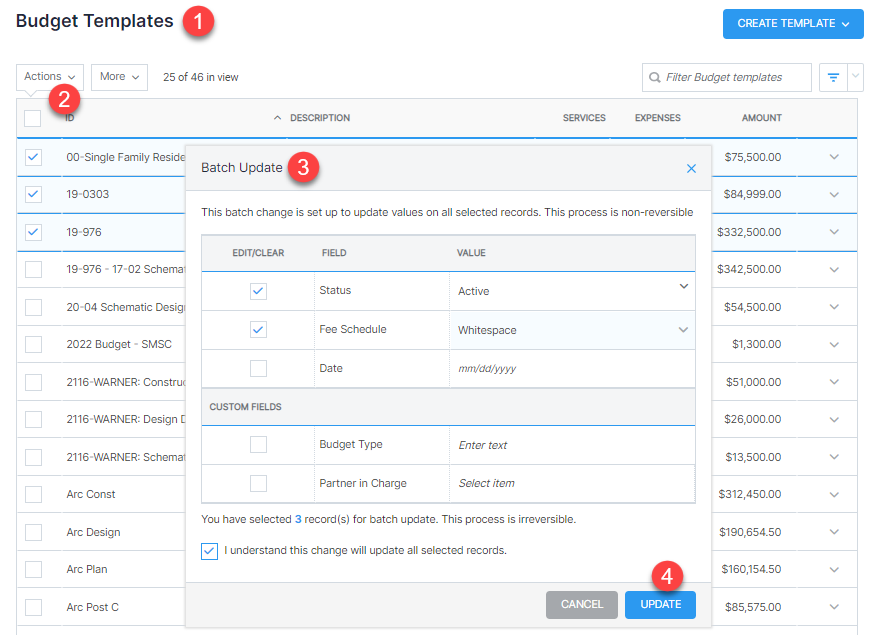Click the UPDATE button

[660, 604]
